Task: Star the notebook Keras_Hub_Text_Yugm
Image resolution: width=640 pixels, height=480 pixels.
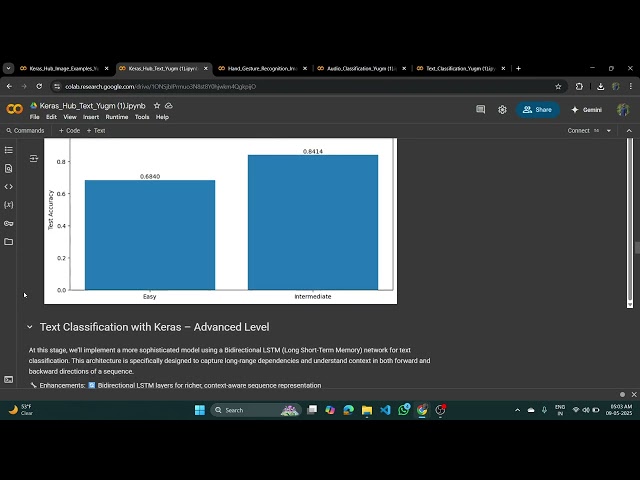Action: click(157, 106)
